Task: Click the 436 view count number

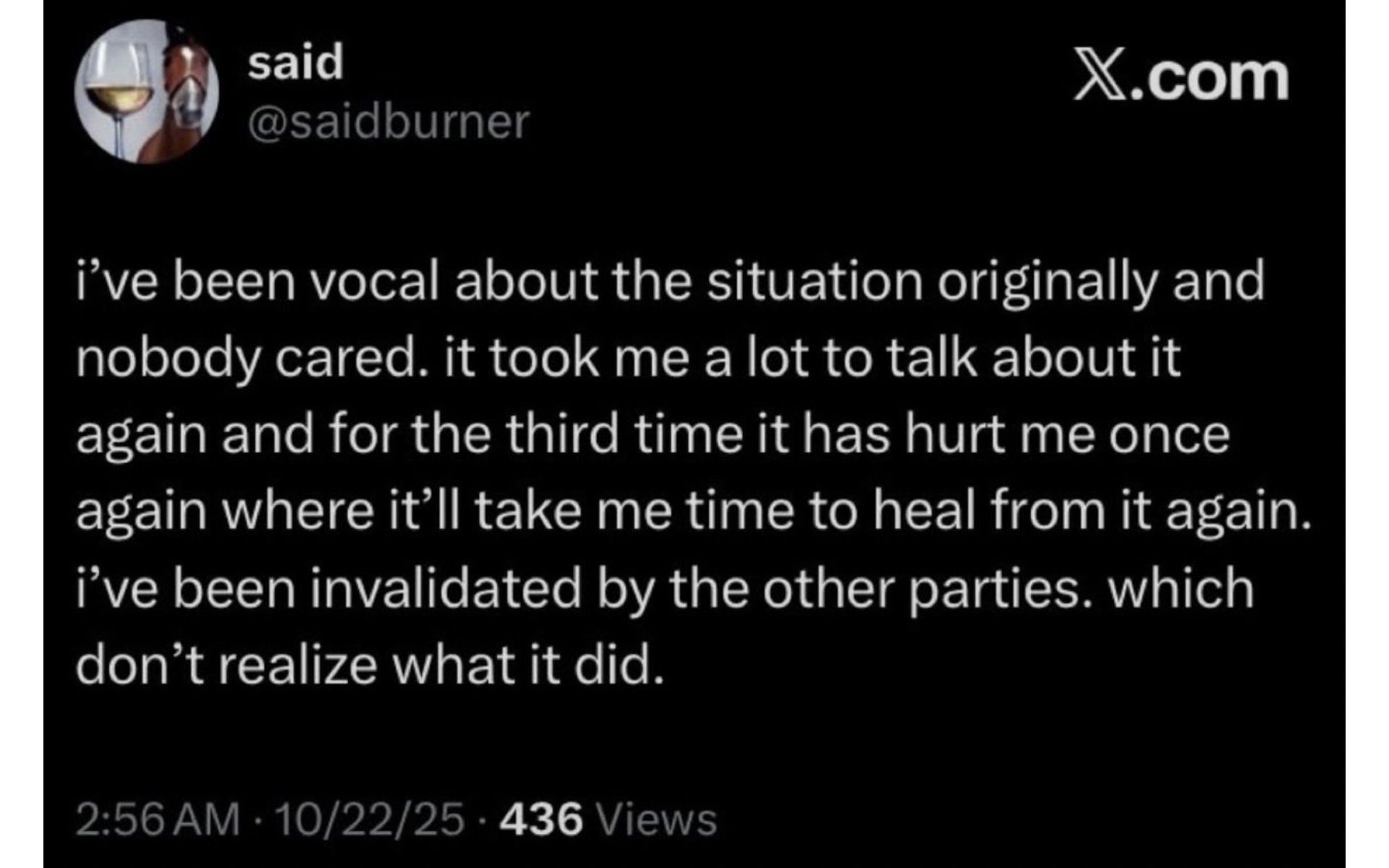Action: pos(541,820)
